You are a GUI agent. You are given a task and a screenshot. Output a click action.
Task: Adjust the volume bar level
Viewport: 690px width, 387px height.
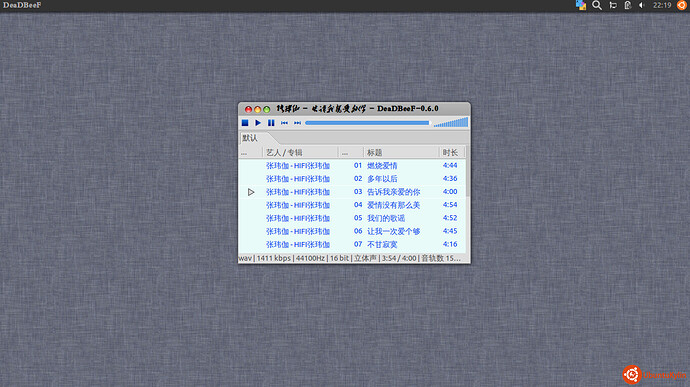click(x=451, y=122)
